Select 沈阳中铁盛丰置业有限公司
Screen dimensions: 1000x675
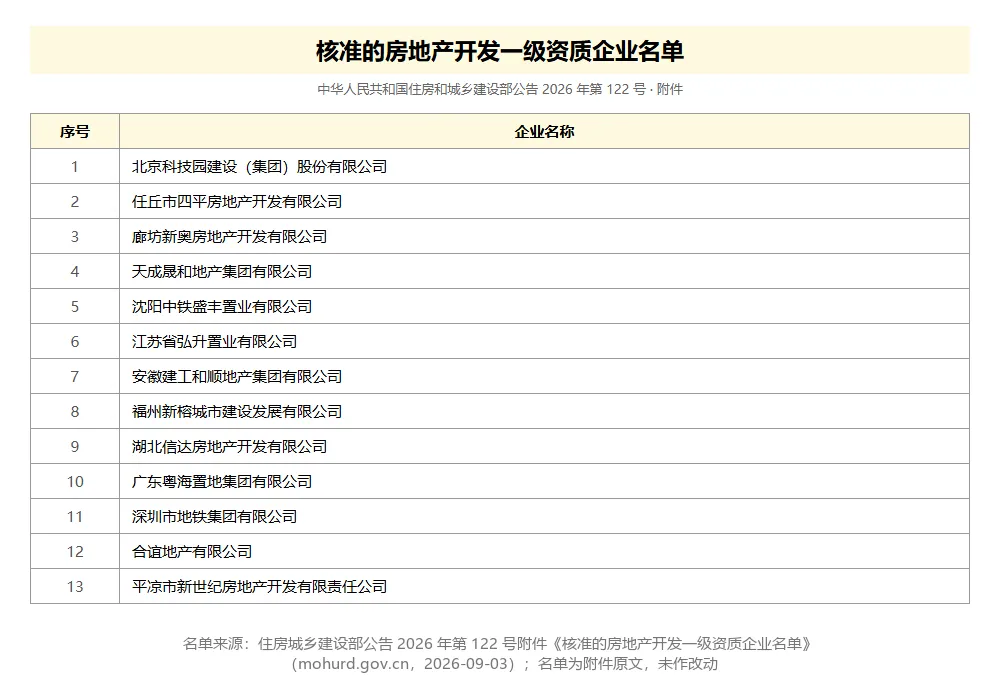[222, 307]
